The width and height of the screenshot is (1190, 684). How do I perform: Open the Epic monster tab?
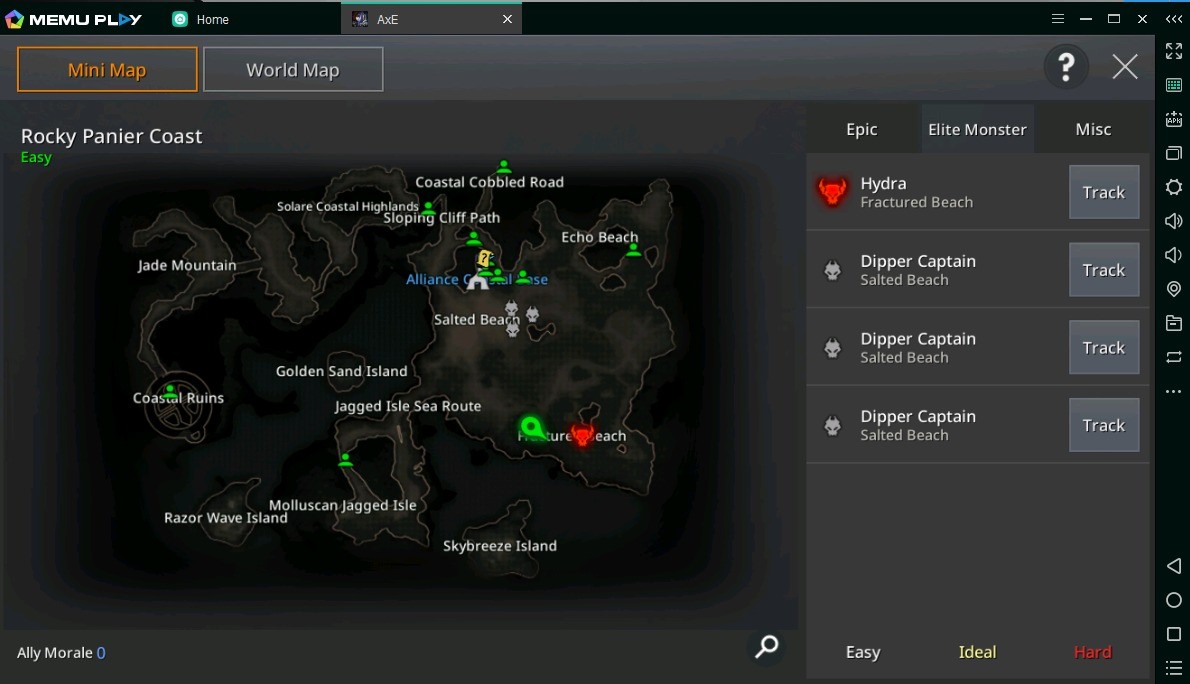tap(861, 129)
